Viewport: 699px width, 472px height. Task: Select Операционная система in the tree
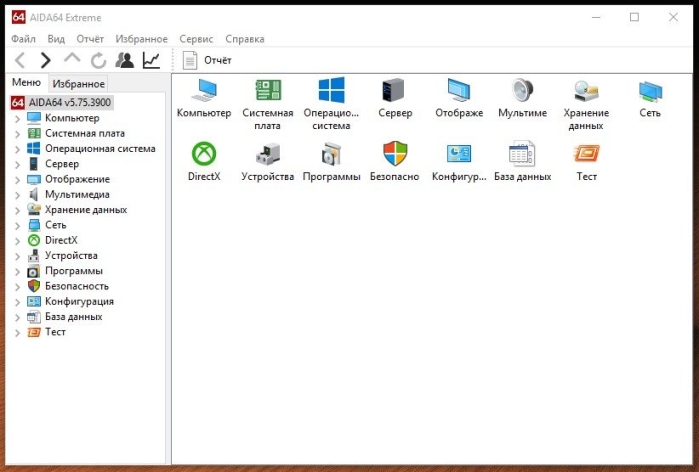pos(100,148)
